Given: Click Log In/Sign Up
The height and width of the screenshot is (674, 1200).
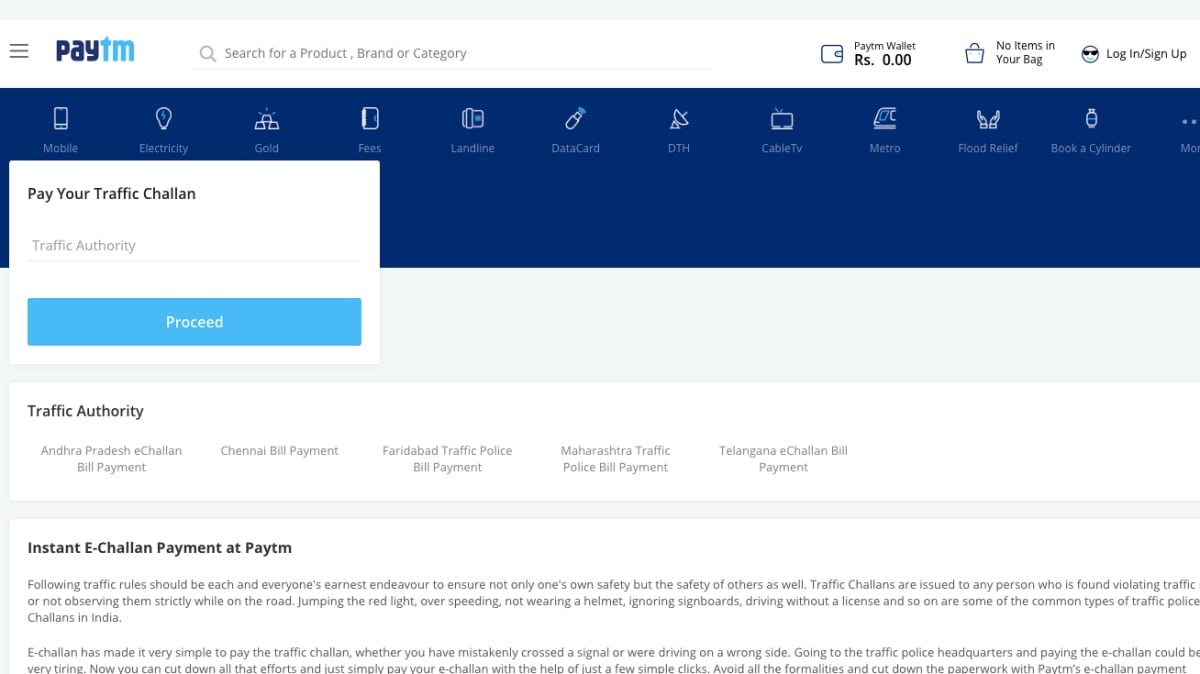Looking at the screenshot, I should [1146, 54].
